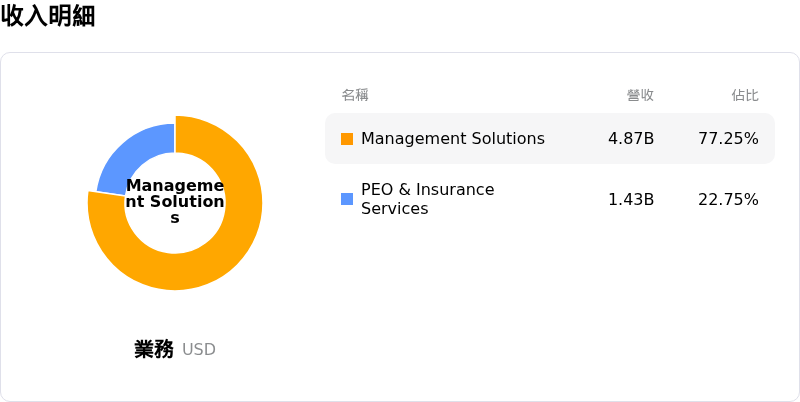Click the 77.25% share value
Viewport: 800px width, 402px height.
tap(728, 139)
